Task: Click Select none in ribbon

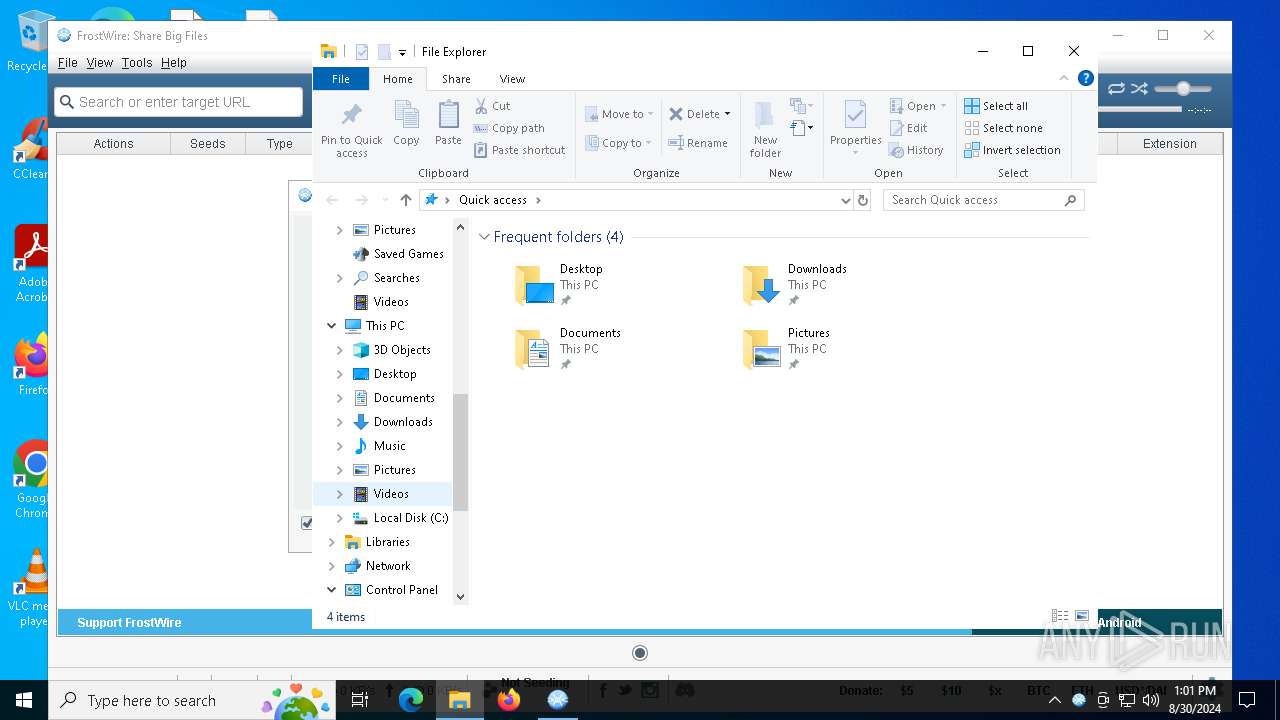Action: tap(1003, 128)
